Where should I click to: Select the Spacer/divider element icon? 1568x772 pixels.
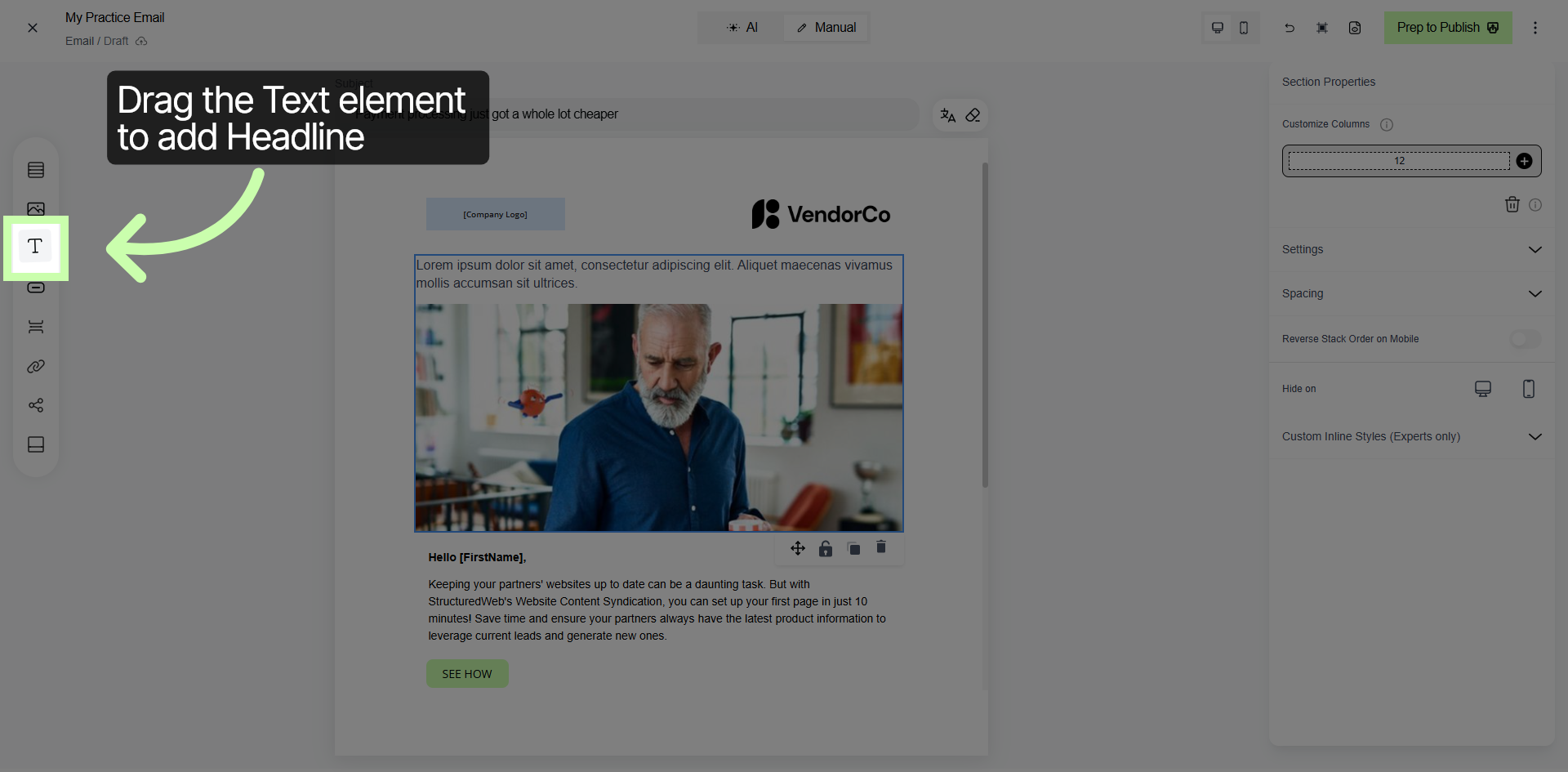pyautogui.click(x=36, y=327)
